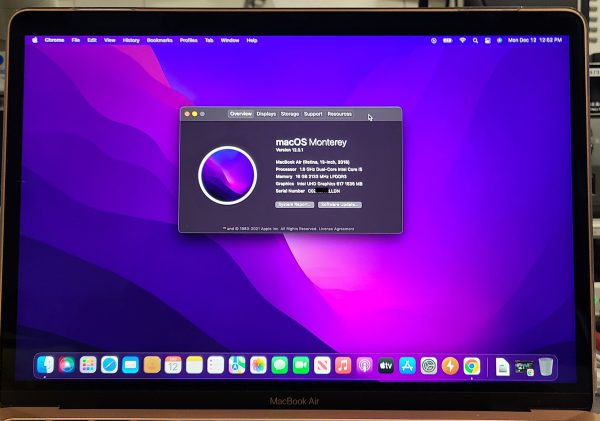Open Launchpad in the Dock
Image resolution: width=600 pixels, height=421 pixels.
point(88,366)
